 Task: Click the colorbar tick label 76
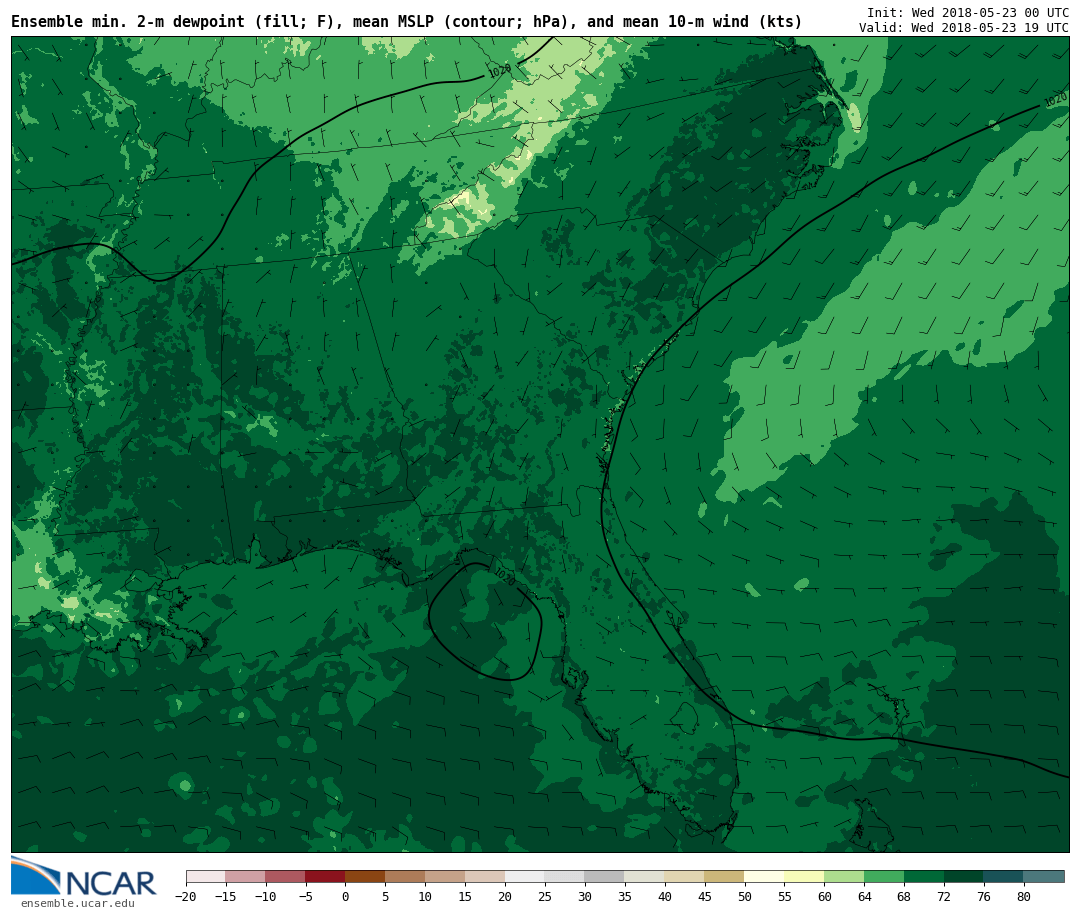[984, 896]
